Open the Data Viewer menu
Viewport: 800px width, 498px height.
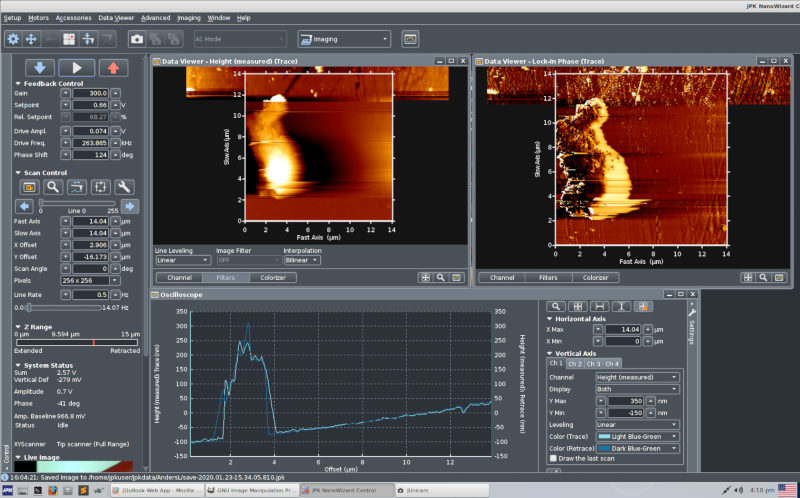click(x=118, y=18)
